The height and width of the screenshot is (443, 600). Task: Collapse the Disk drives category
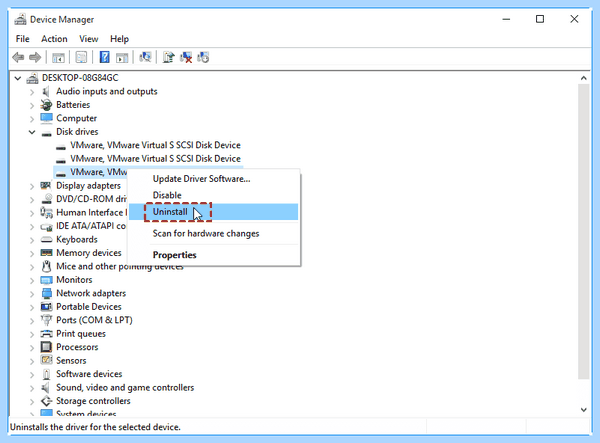coord(32,132)
